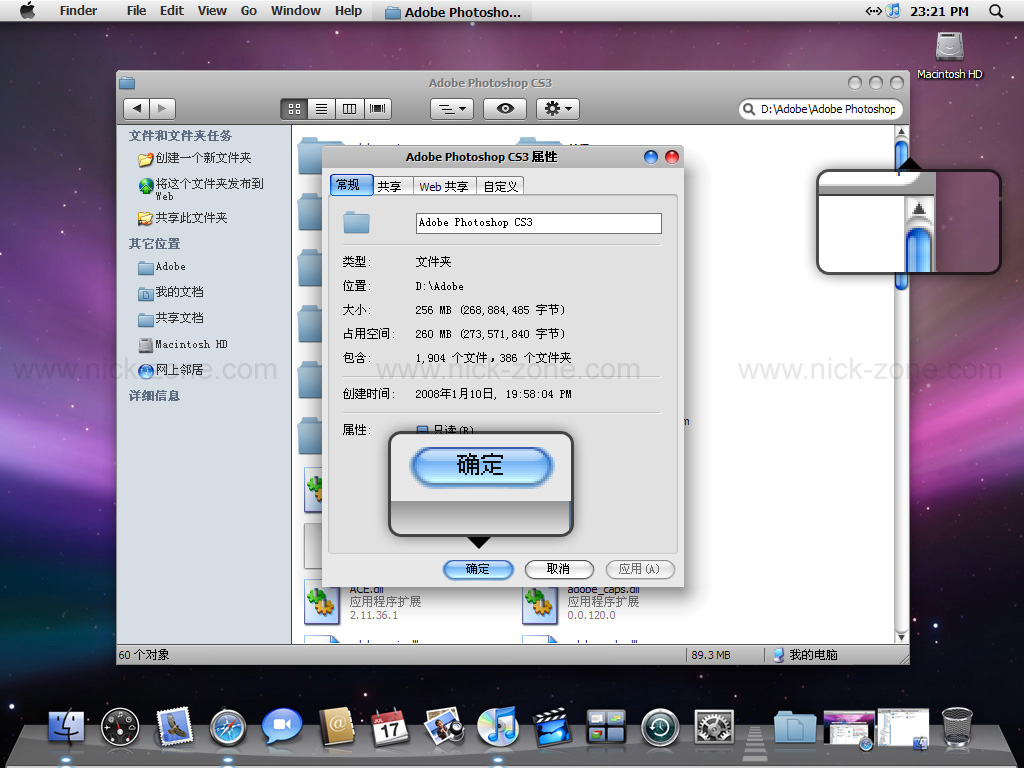
Task: Switch to icon view in toolbar
Action: [x=295, y=109]
